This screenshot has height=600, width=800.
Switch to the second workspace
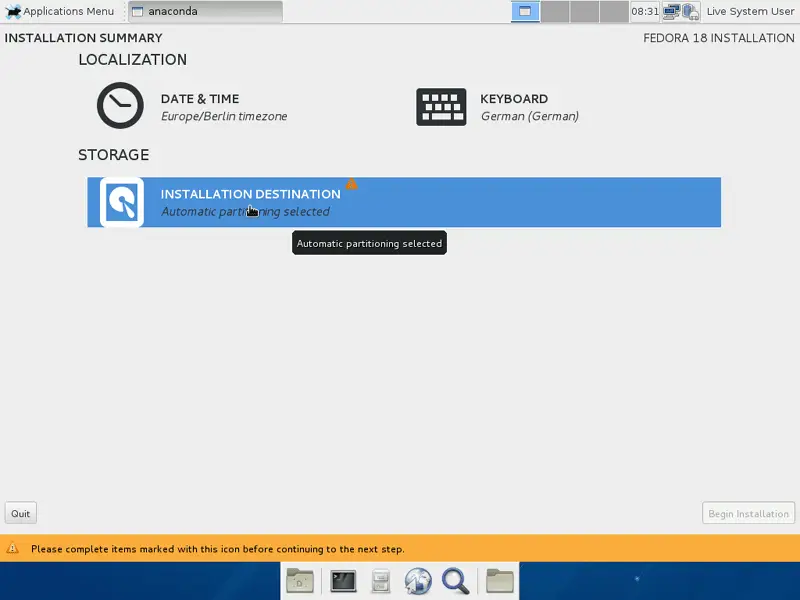coord(555,11)
